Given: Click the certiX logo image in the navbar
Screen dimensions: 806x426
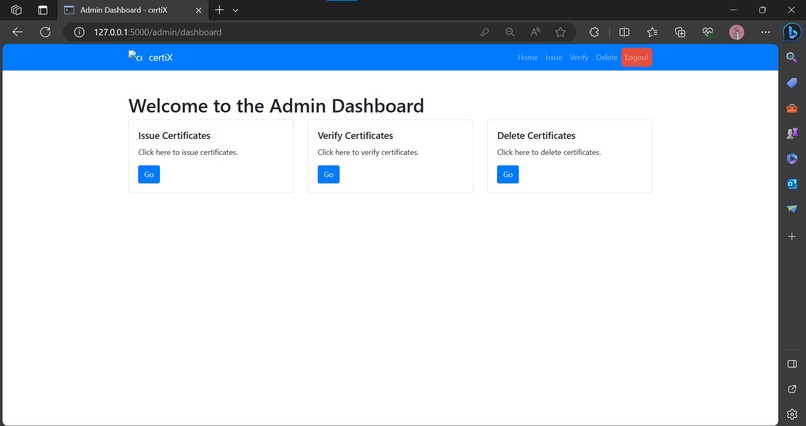Looking at the screenshot, I should (x=135, y=57).
